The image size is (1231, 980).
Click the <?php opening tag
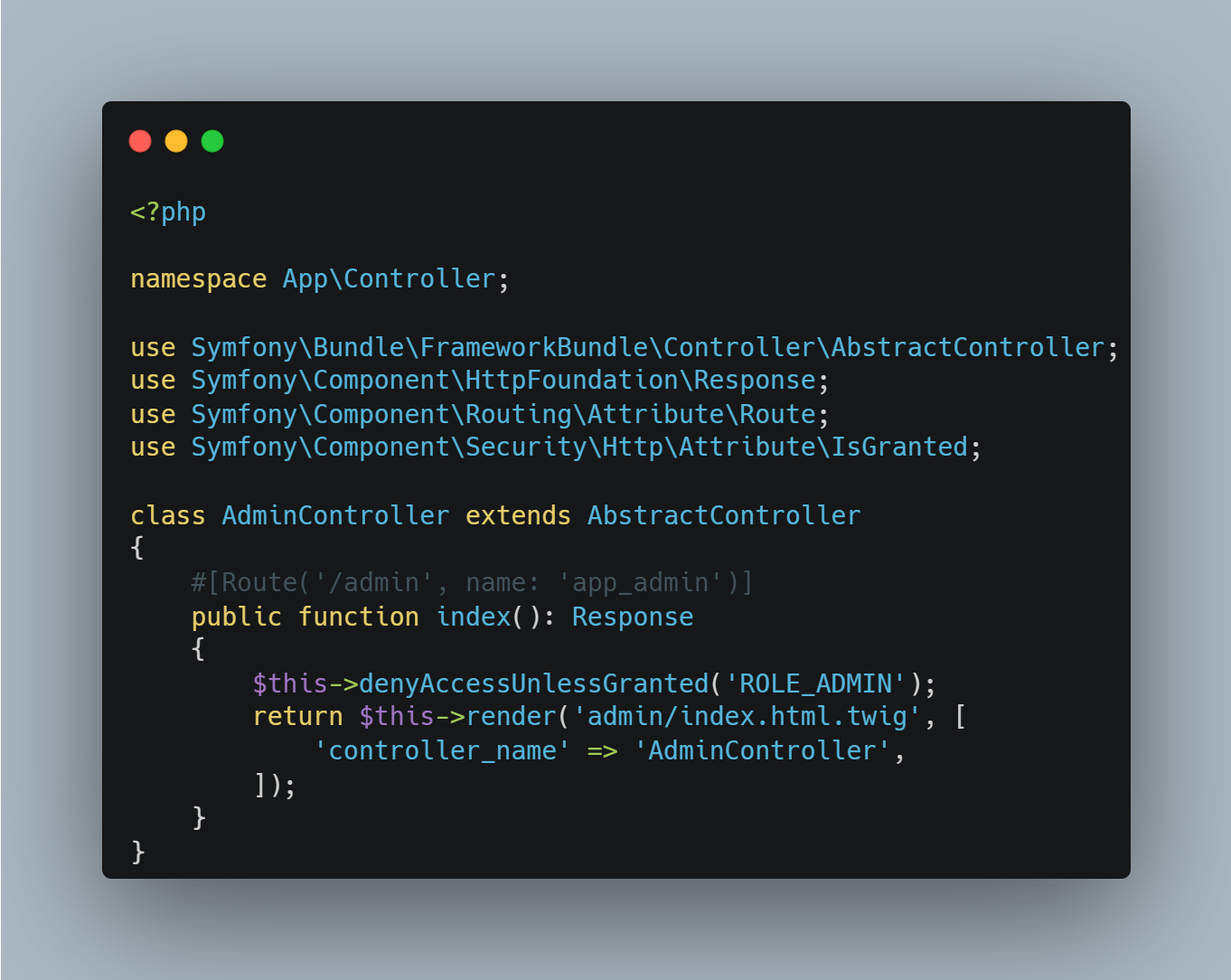point(168,212)
